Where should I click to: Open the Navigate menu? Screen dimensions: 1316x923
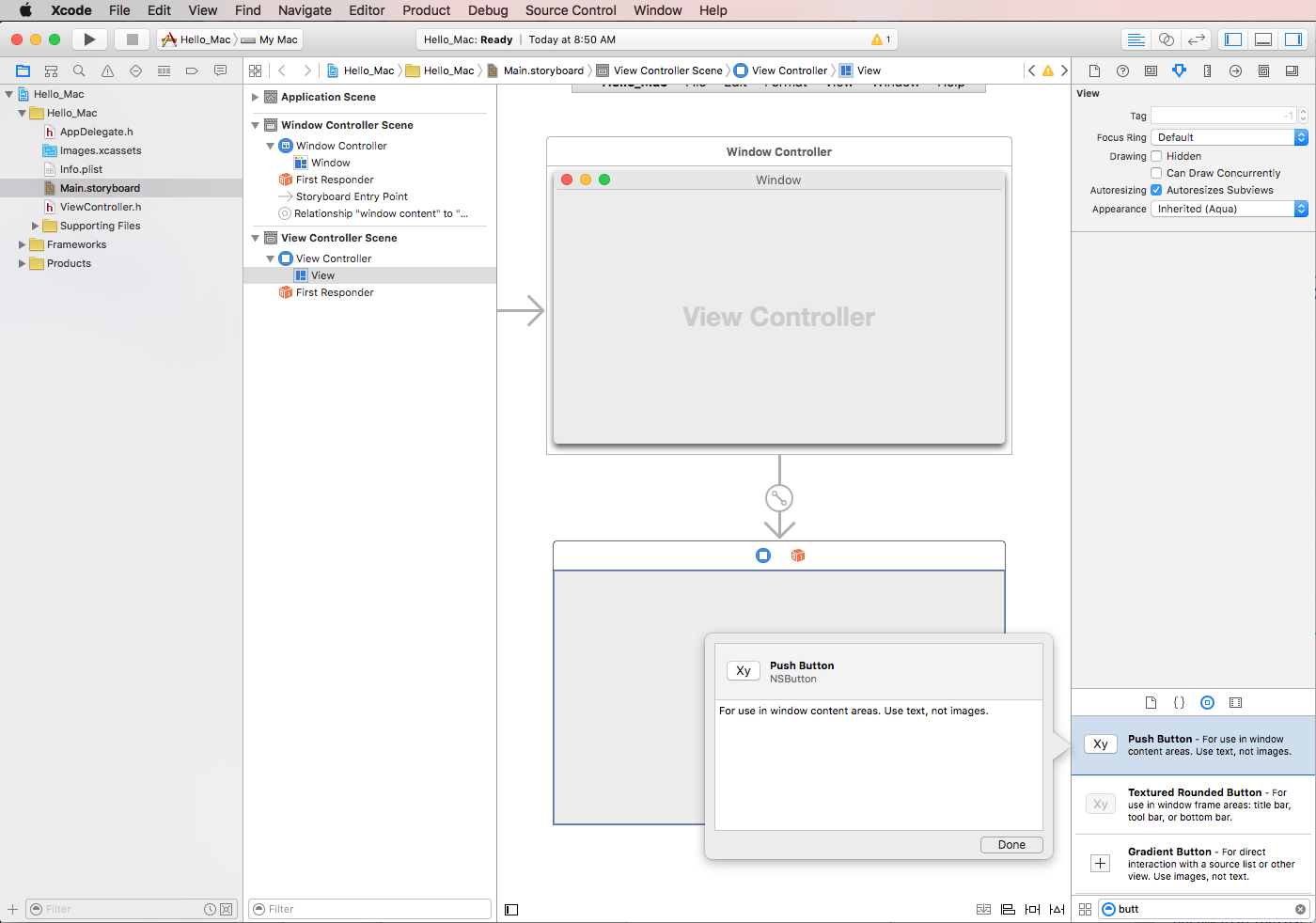point(305,10)
